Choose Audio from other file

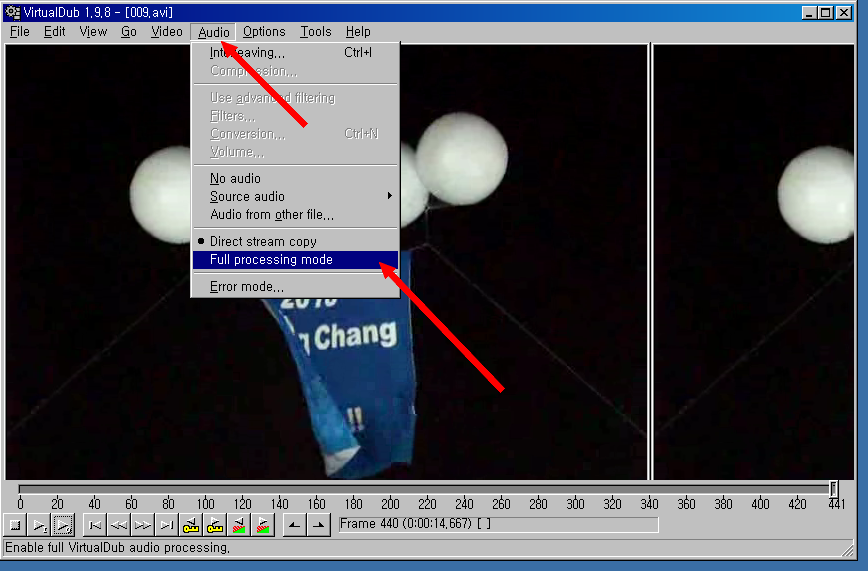[x=295, y=215]
